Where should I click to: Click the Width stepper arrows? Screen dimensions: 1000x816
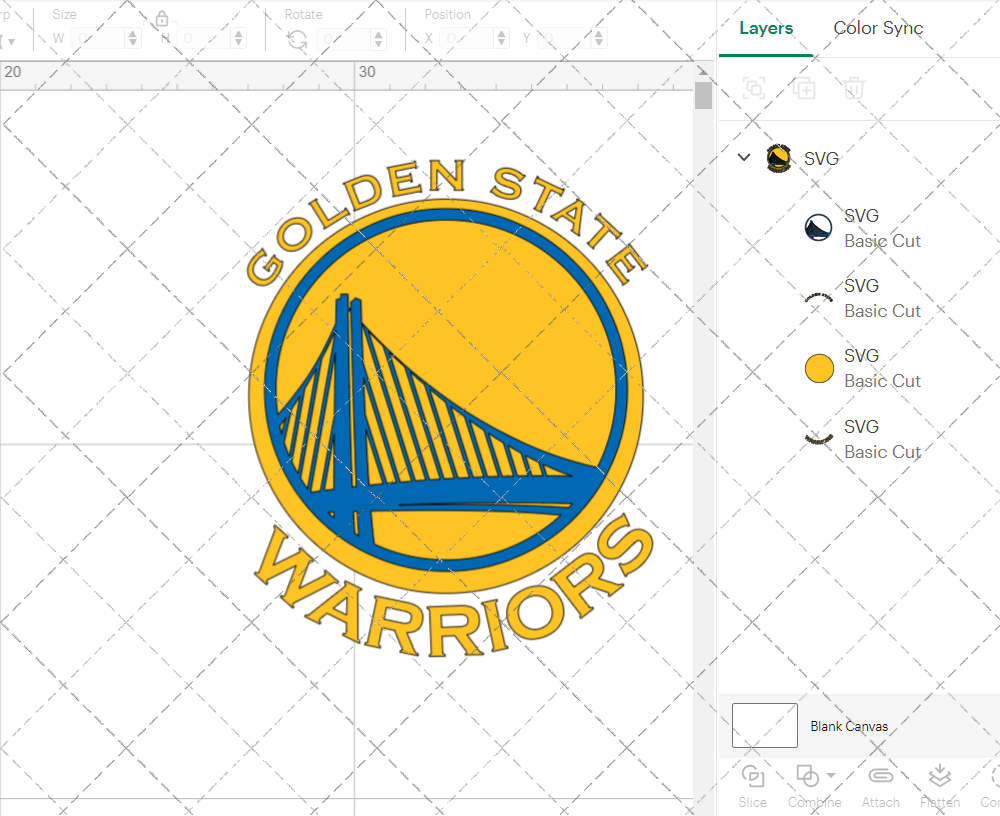click(x=133, y=38)
